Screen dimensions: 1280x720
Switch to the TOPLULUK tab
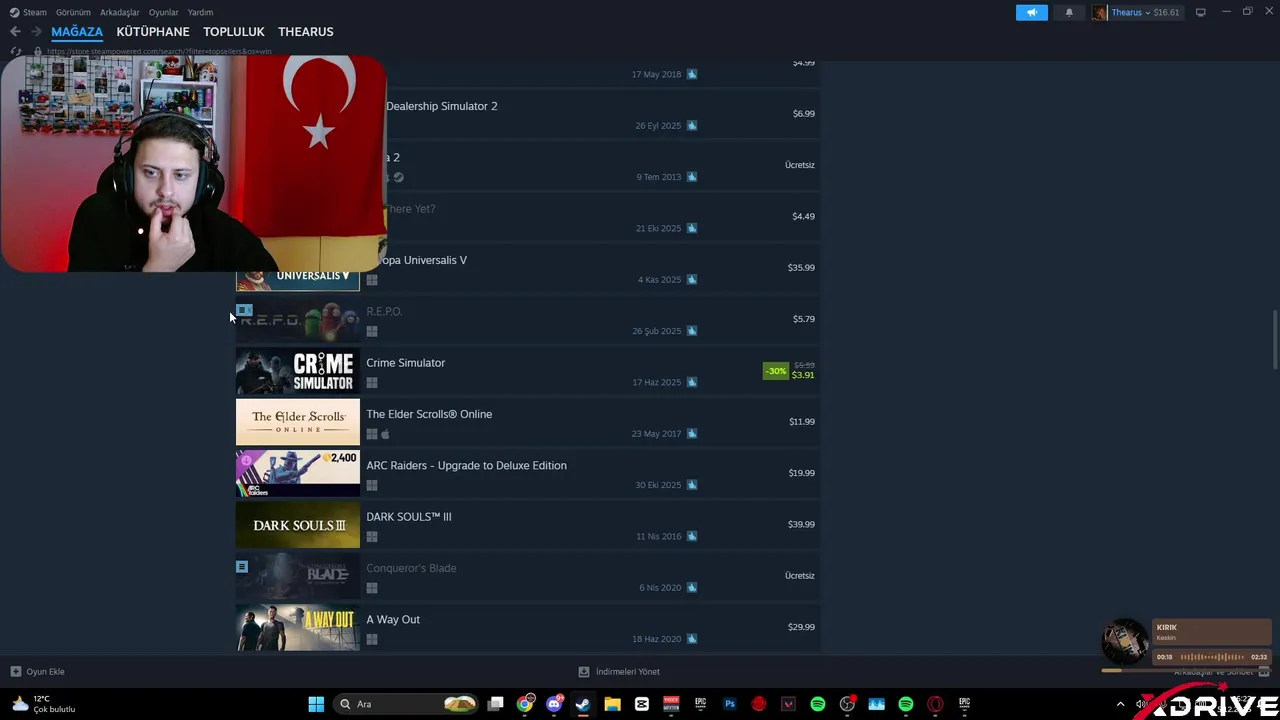point(234,32)
